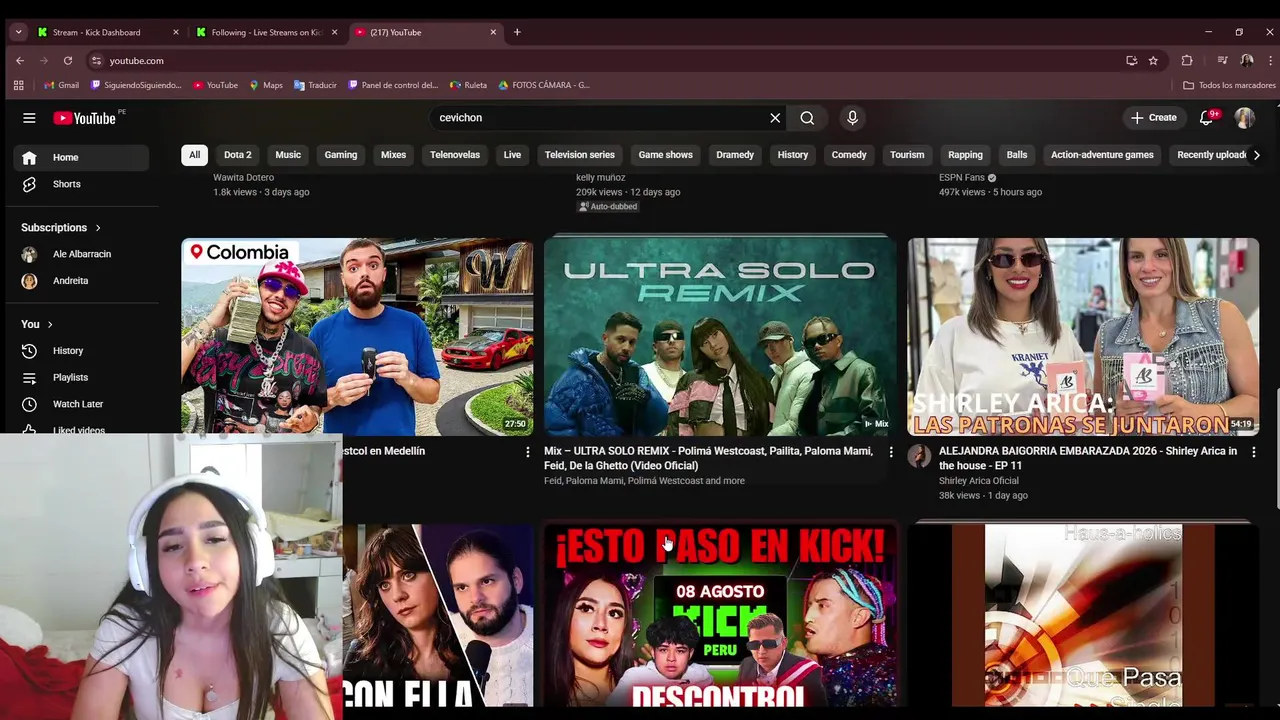The image size is (1280, 720).
Task: Open the Gmail bookmark
Action: (61, 85)
